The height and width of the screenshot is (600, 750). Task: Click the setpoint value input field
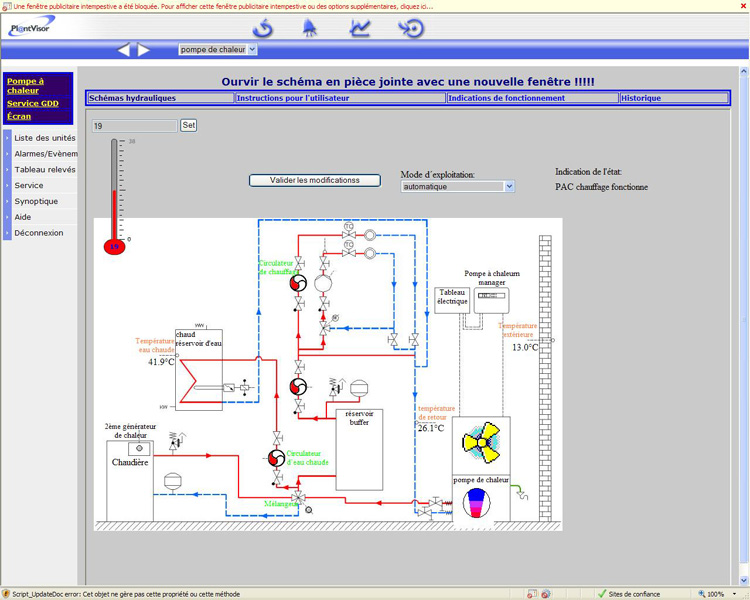point(133,126)
